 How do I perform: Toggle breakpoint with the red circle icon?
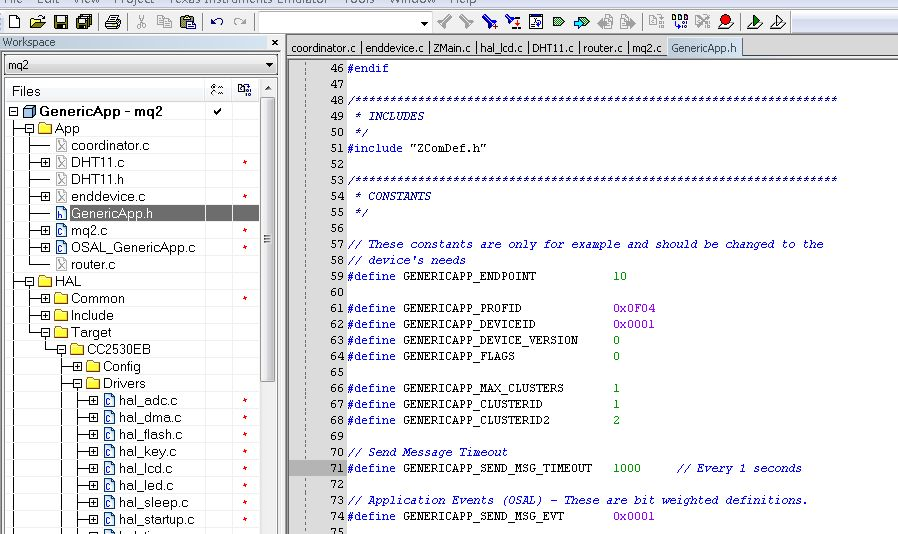pyautogui.click(x=725, y=22)
